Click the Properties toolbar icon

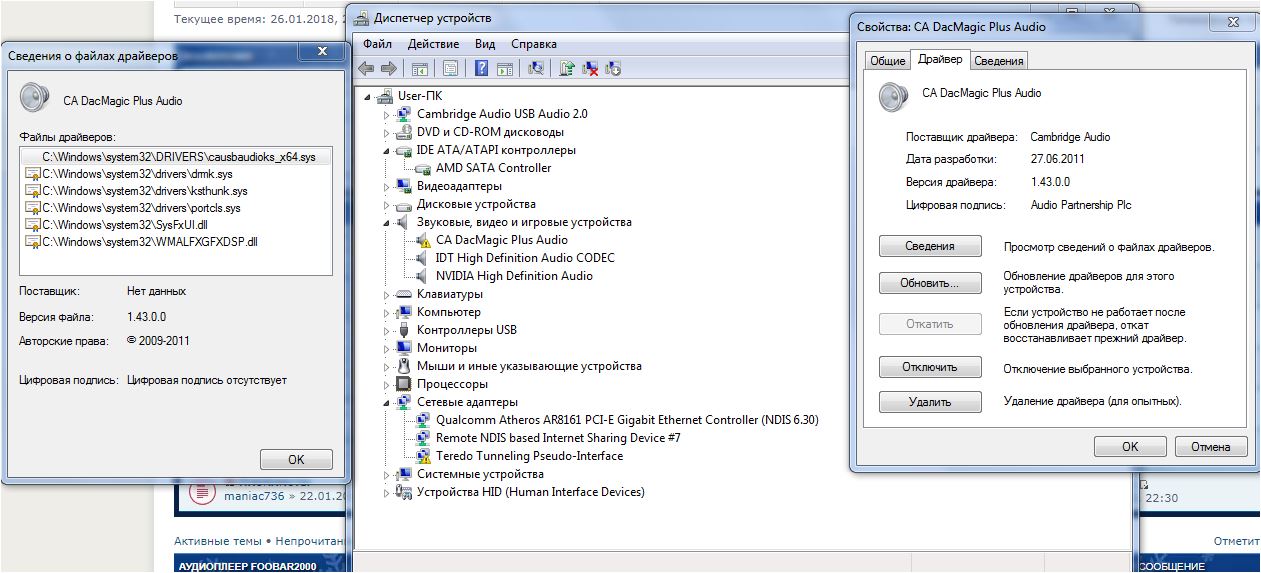(x=450, y=69)
